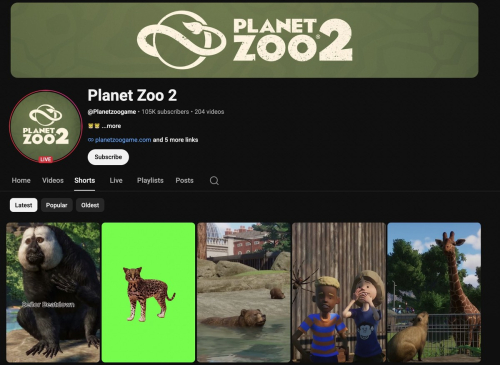500x365 pixels.
Task: Click the link chain icon beside planetzoogame.com
Action: (91, 140)
